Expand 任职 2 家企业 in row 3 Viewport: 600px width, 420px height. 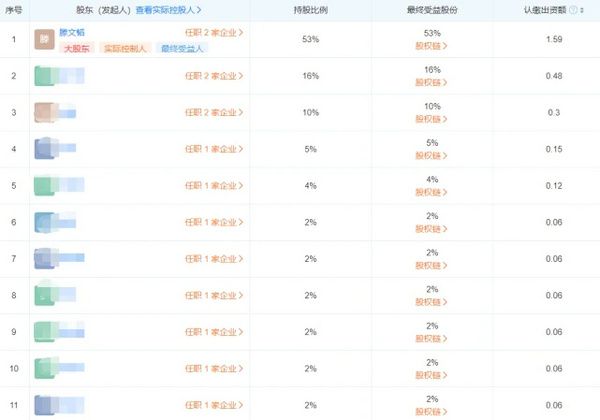coord(214,112)
